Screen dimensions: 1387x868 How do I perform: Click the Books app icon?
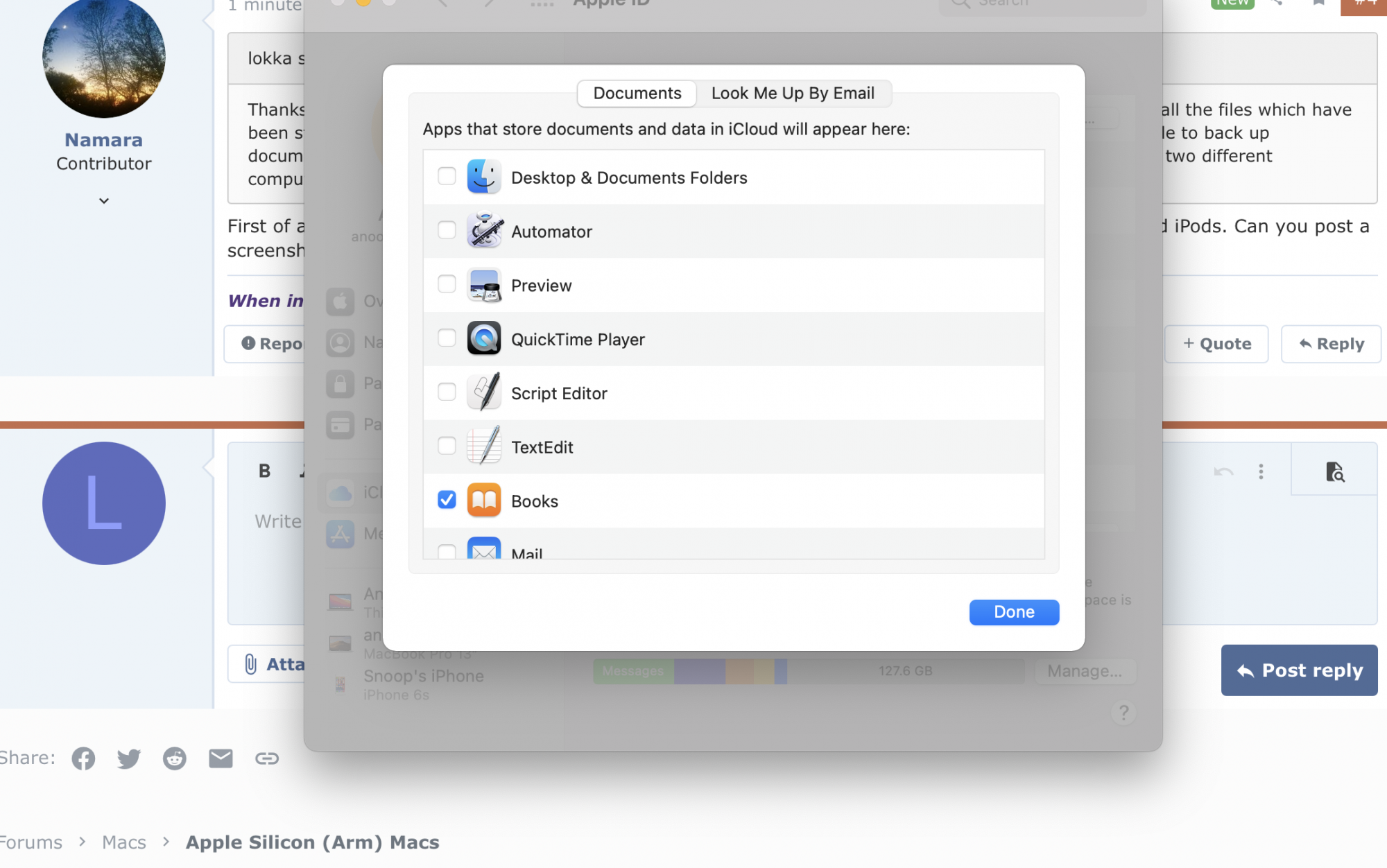pos(484,501)
